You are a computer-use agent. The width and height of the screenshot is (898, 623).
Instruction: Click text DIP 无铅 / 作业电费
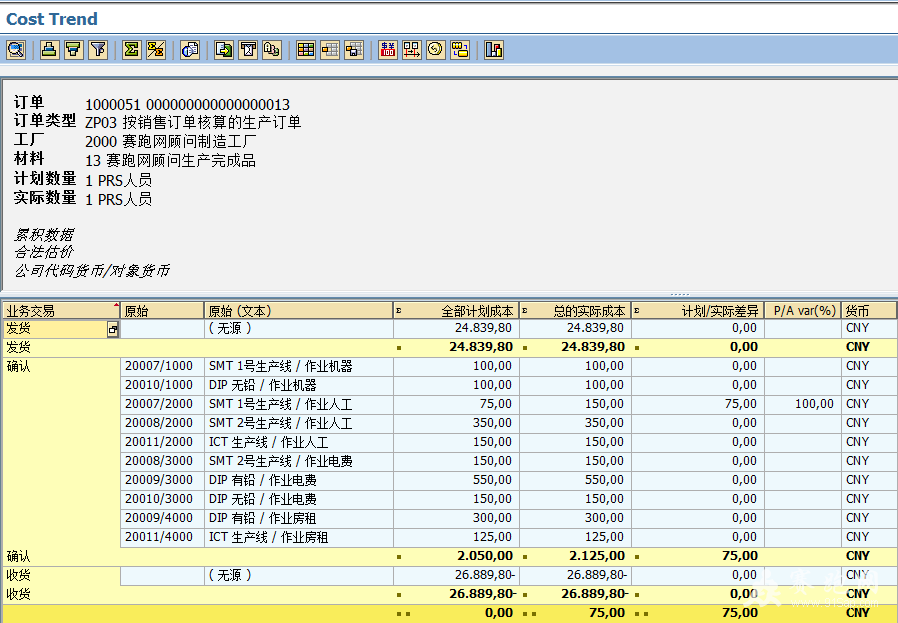[x=262, y=499]
